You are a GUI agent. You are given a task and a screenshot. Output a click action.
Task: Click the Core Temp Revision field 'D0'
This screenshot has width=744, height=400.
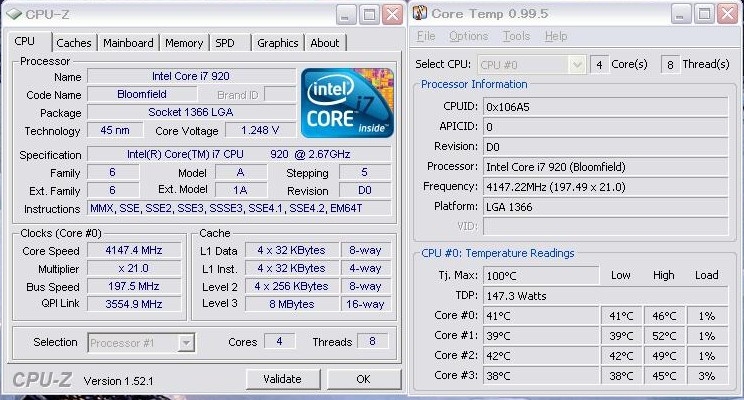click(x=605, y=147)
